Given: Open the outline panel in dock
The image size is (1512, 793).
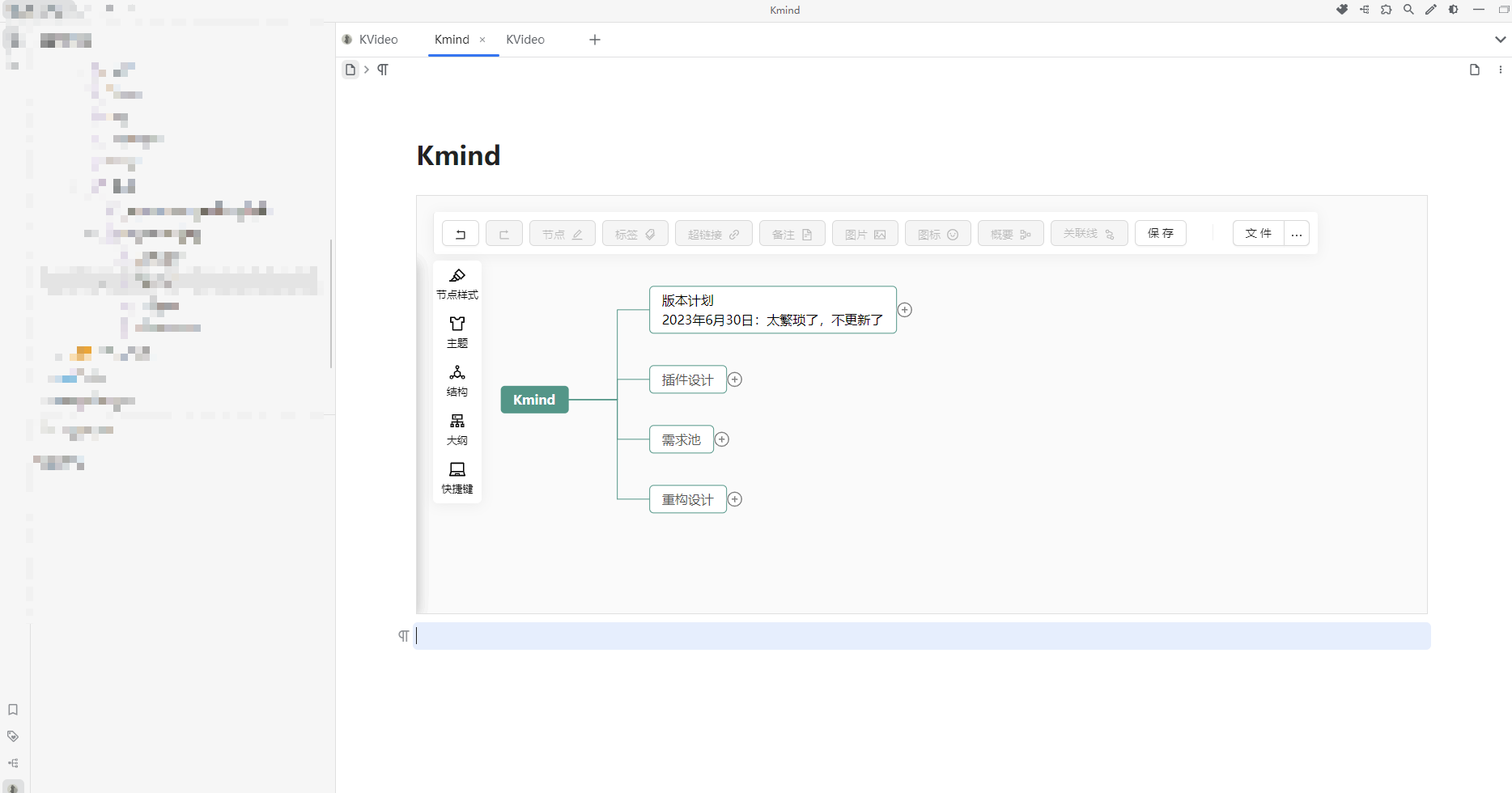Looking at the screenshot, I should (13, 763).
